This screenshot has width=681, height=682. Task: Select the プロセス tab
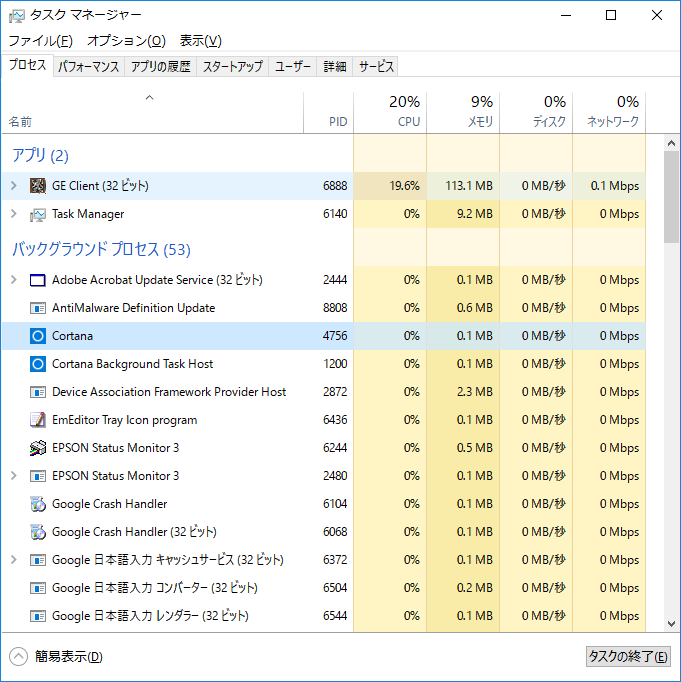[27, 65]
